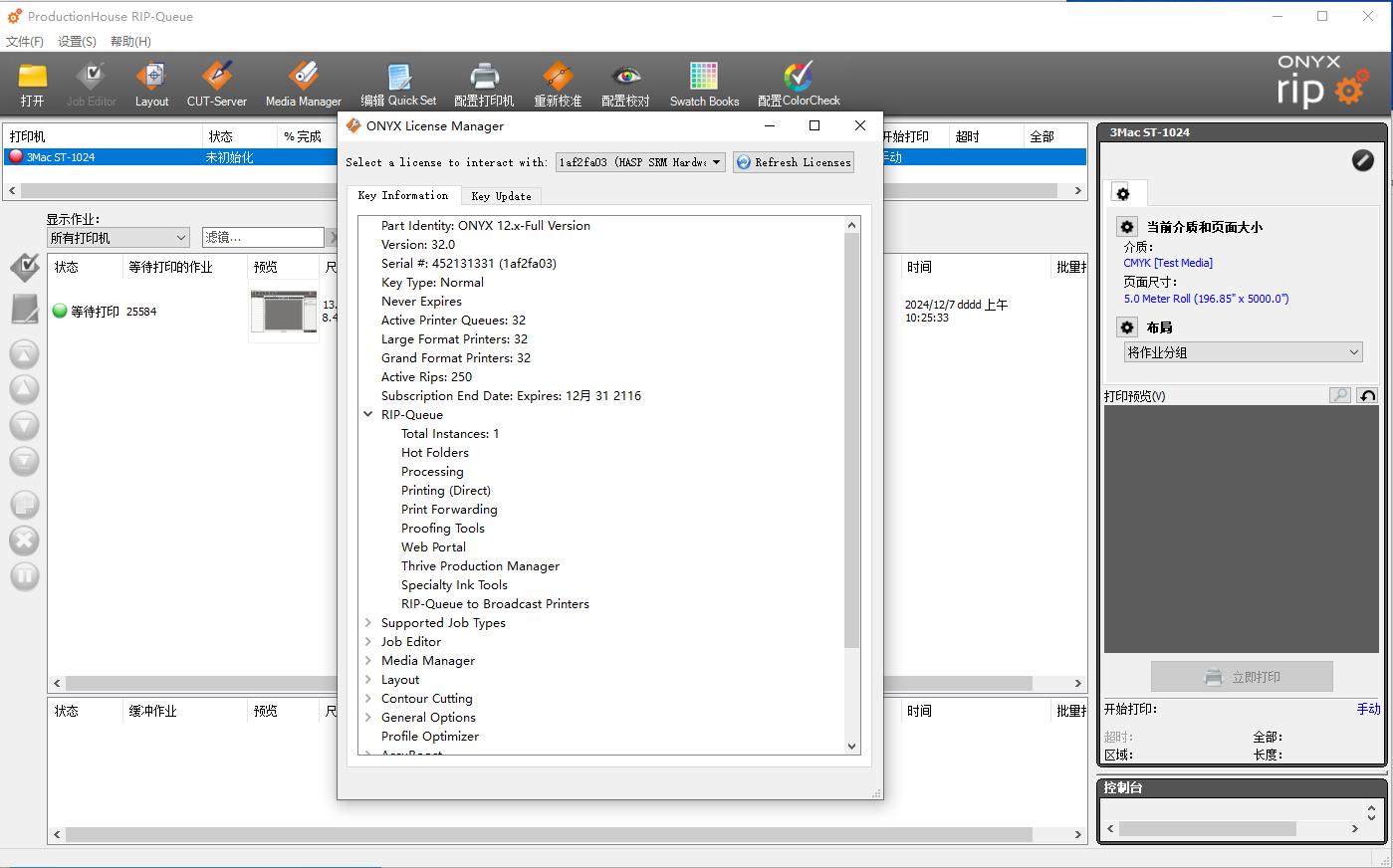Click the 打开 folder icon in the toolbar
This screenshot has height=868, width=1393.
[x=33, y=77]
